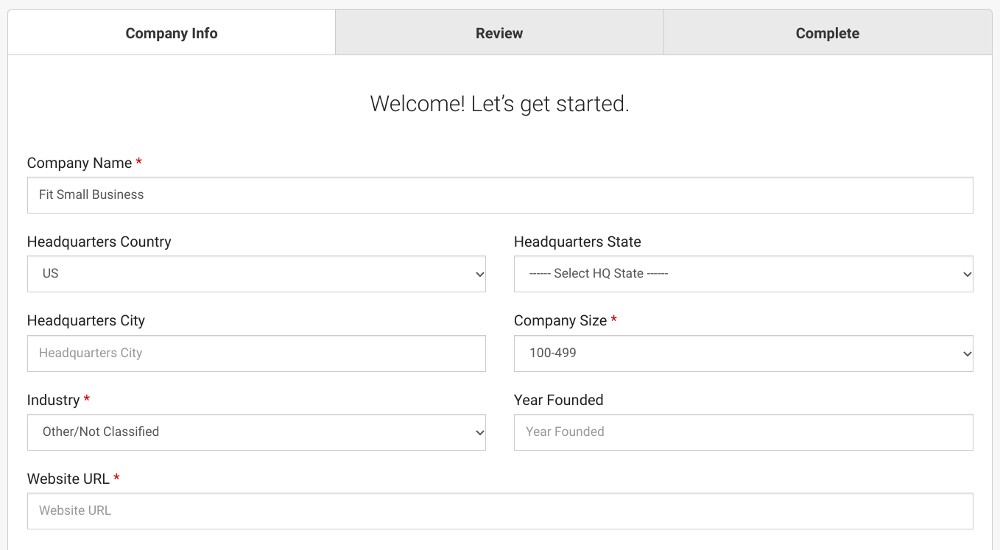The image size is (1000, 550).
Task: Focus the Company Name text field
Action: [x=500, y=195]
